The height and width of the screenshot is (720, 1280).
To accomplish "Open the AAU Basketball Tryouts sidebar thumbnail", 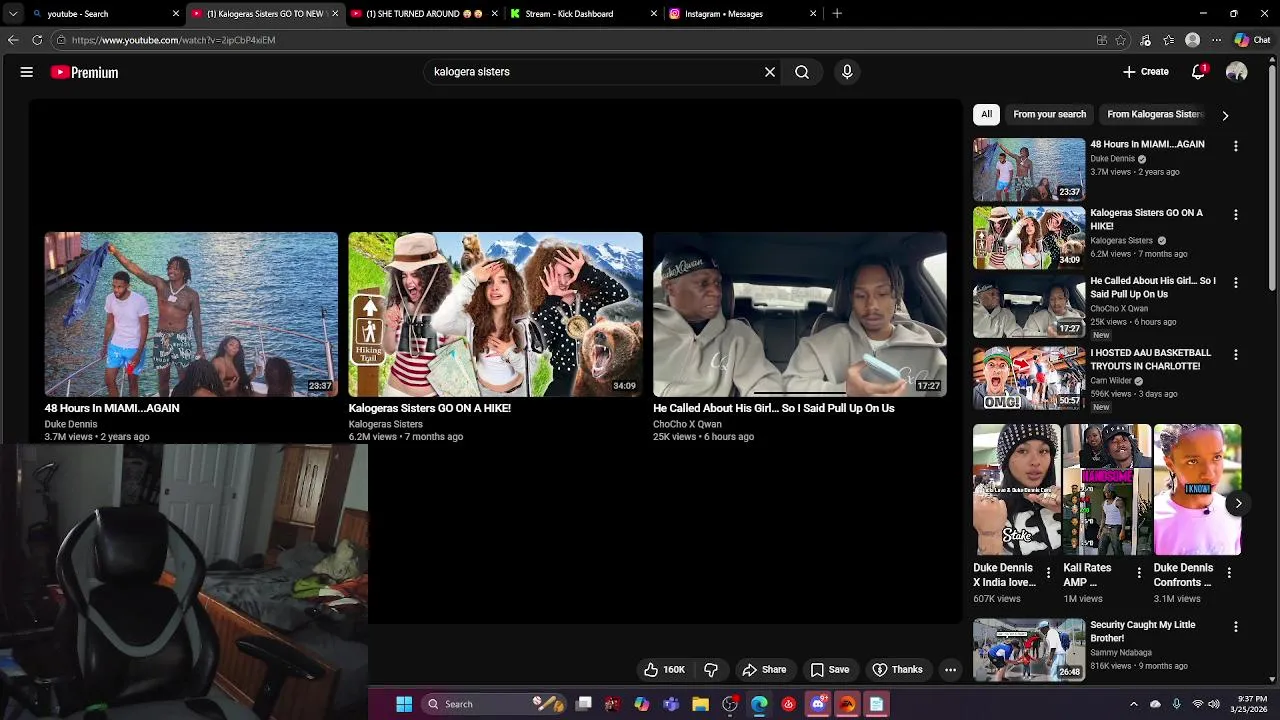I will [1029, 378].
